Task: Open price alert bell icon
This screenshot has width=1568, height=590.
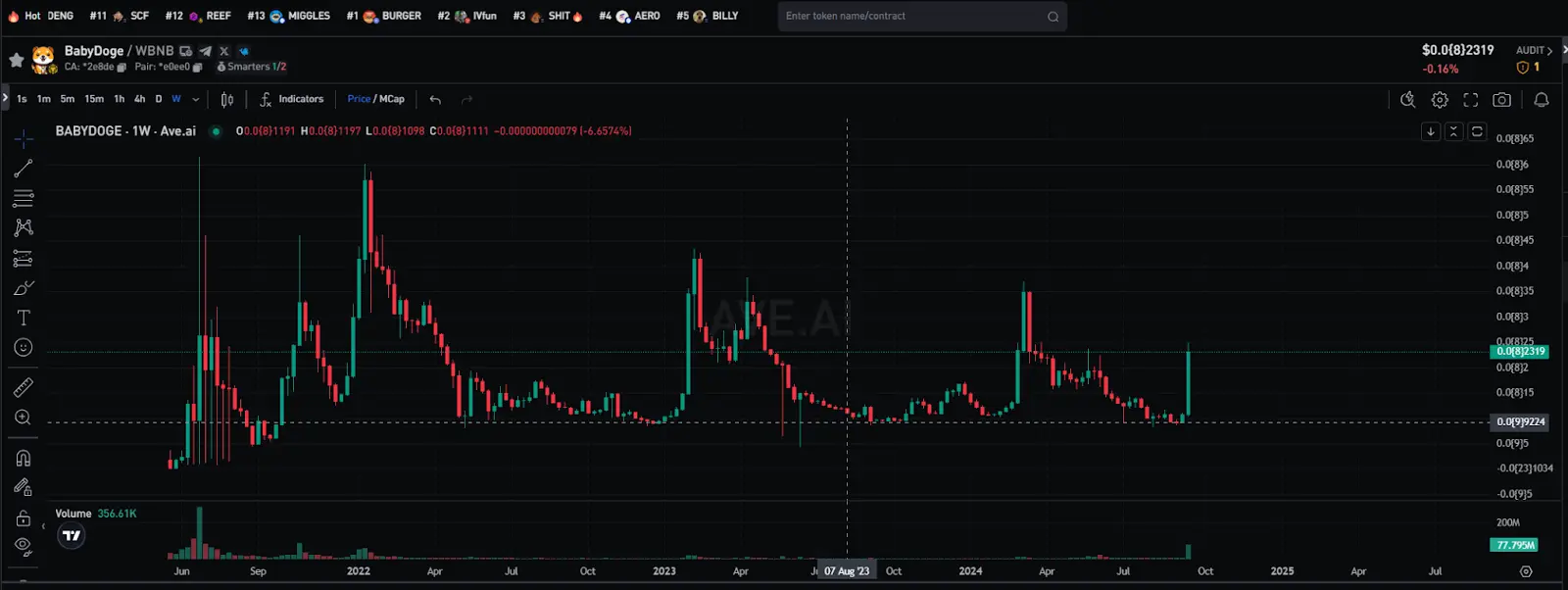Action: (1542, 100)
